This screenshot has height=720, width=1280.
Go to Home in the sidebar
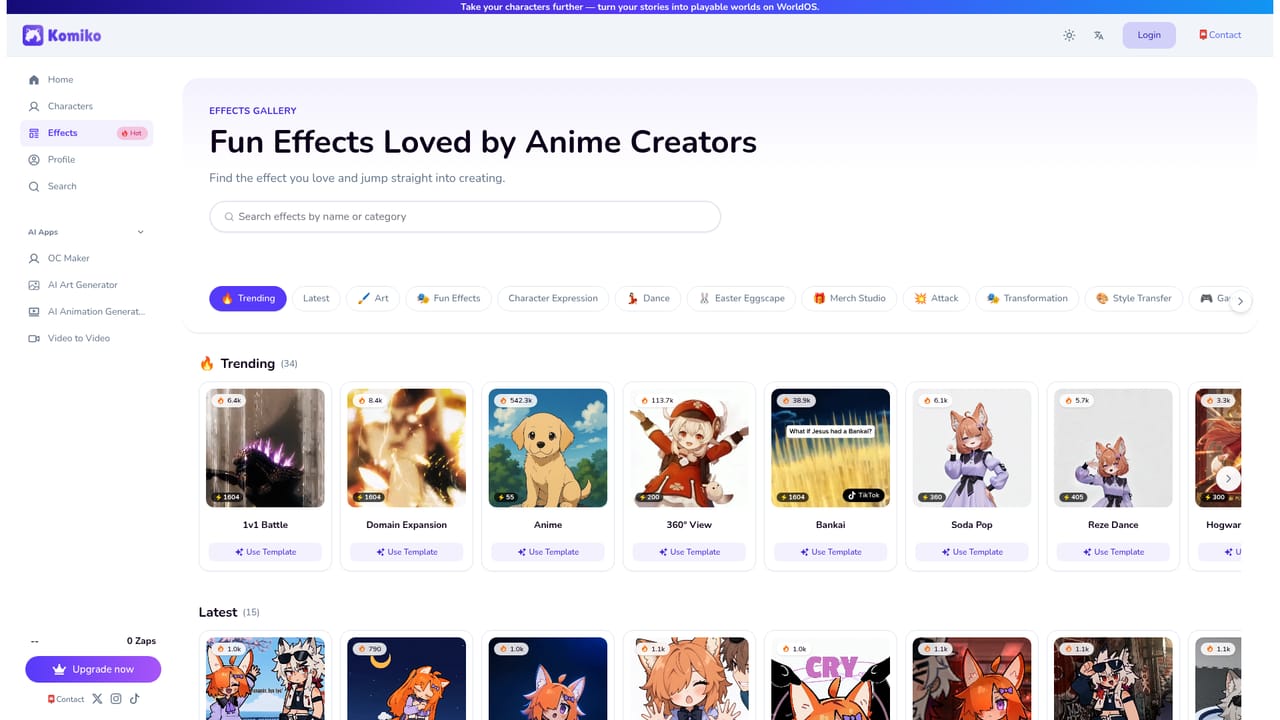(86, 79)
